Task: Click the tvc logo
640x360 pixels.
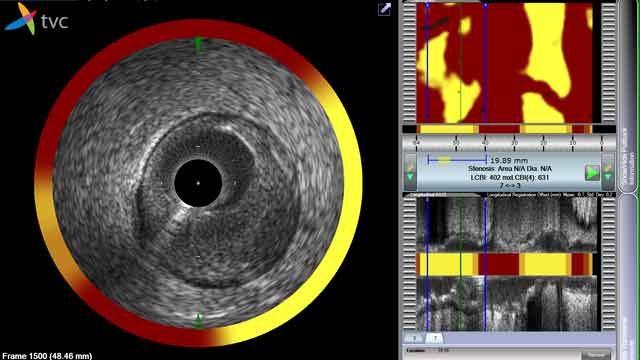Action: 36,19
